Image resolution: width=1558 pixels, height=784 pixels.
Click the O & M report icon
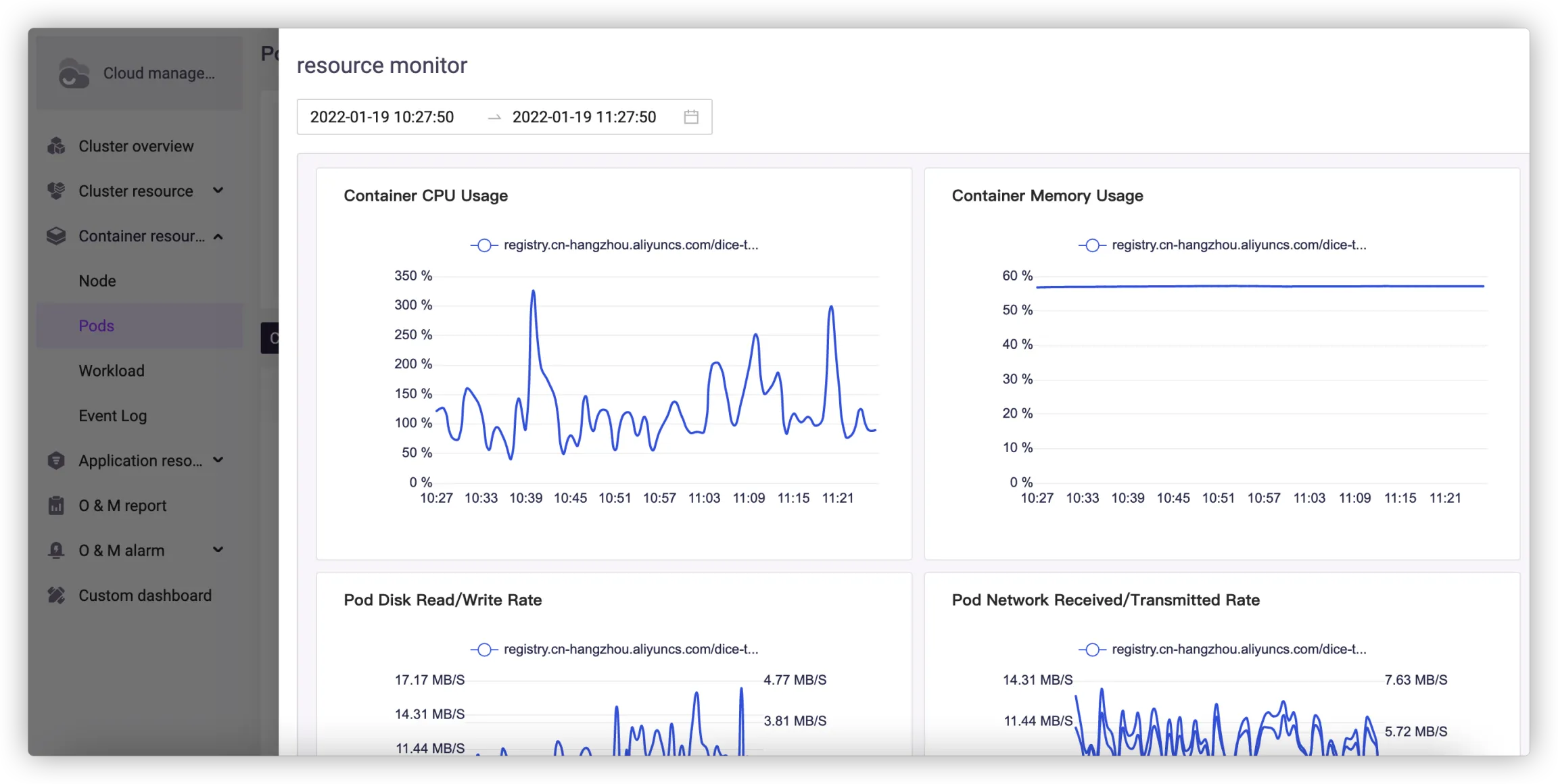57,506
